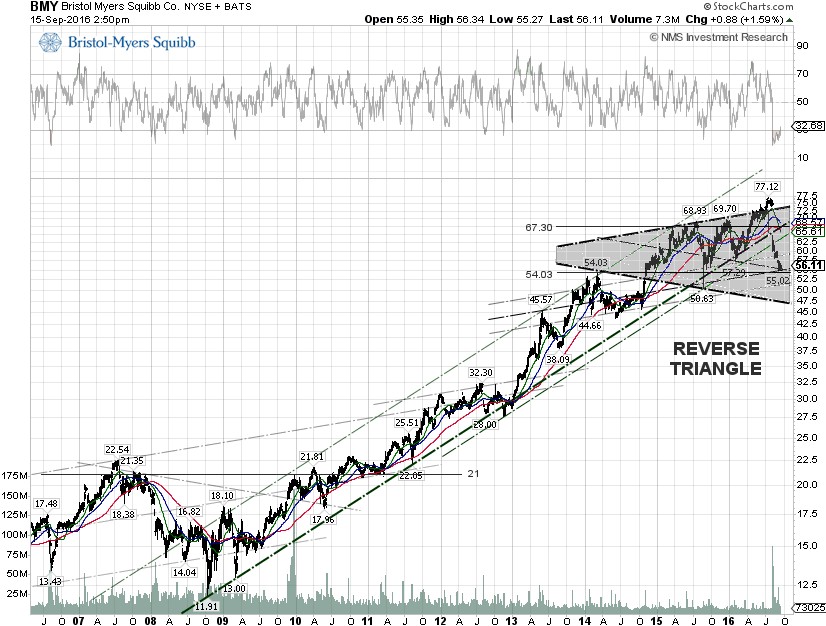
Task: Click the 13.43 low price label
Action: (x=50, y=581)
